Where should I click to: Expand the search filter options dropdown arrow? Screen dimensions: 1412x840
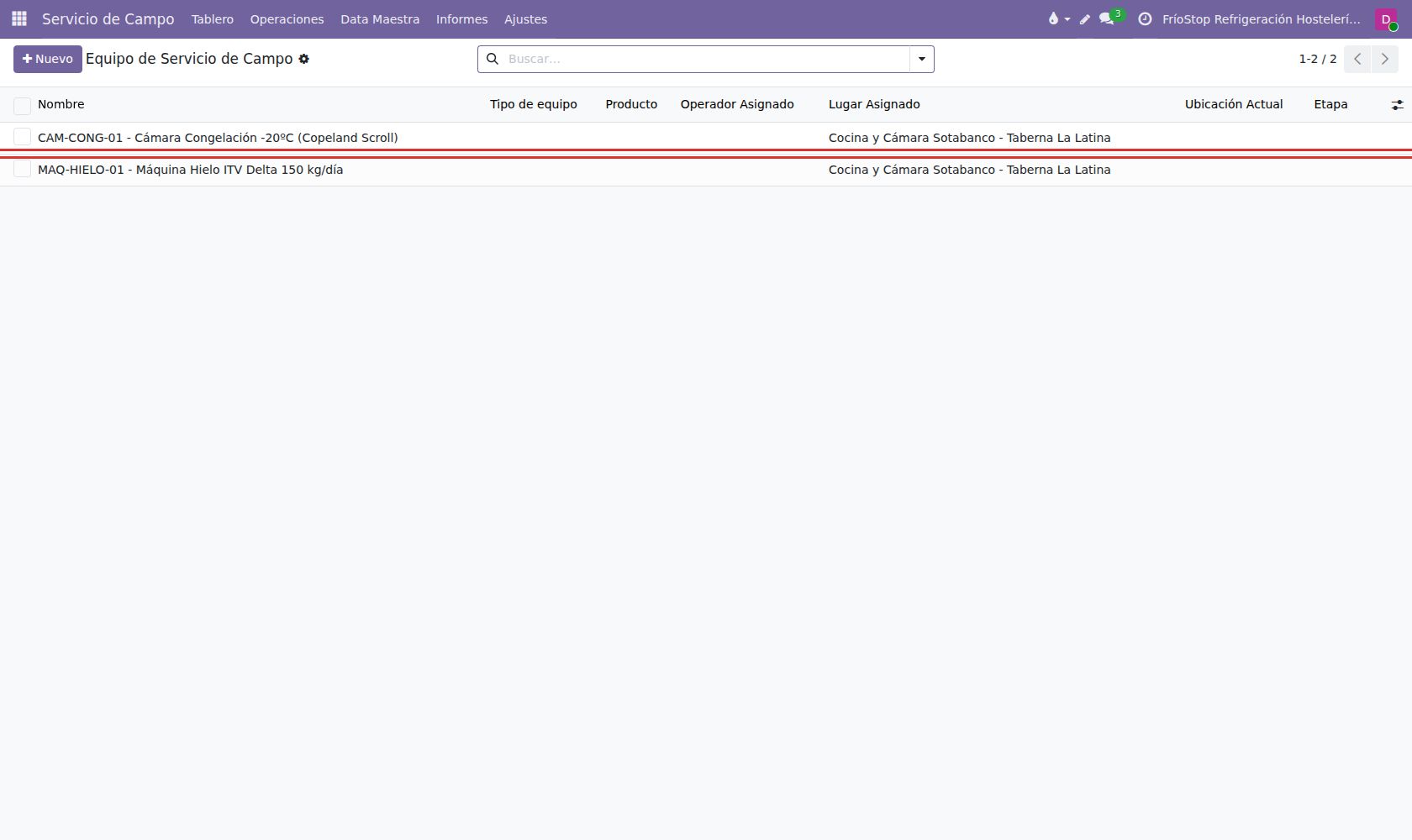click(922, 59)
